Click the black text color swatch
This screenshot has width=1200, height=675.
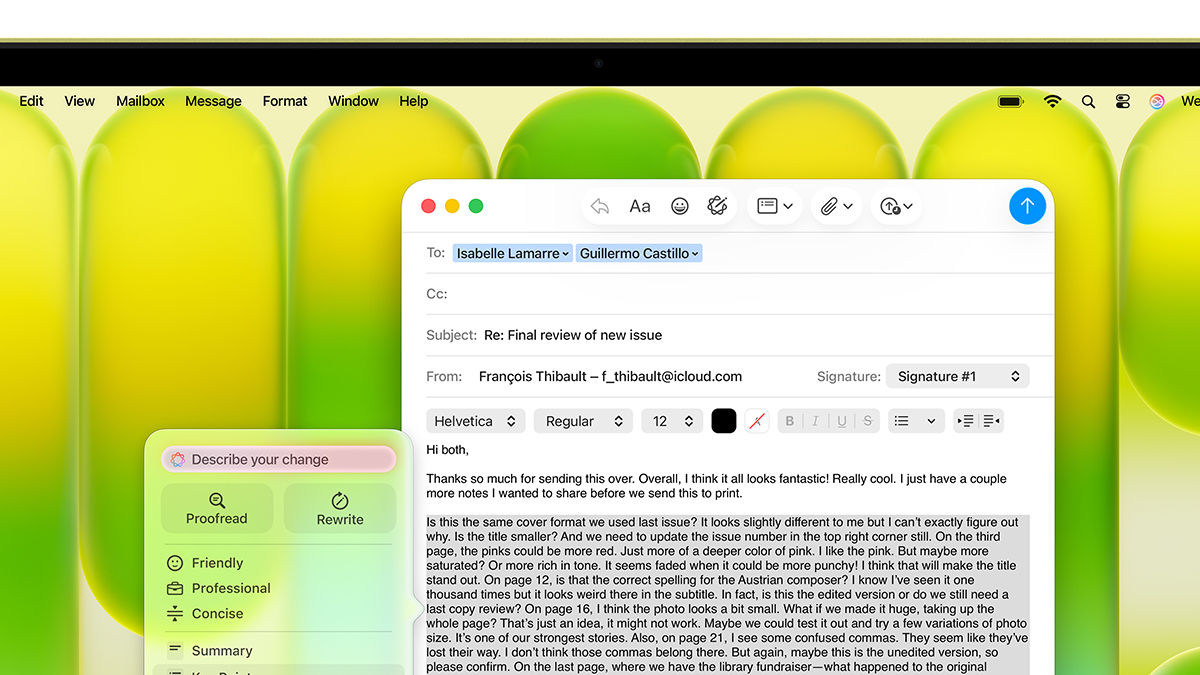[x=724, y=421]
